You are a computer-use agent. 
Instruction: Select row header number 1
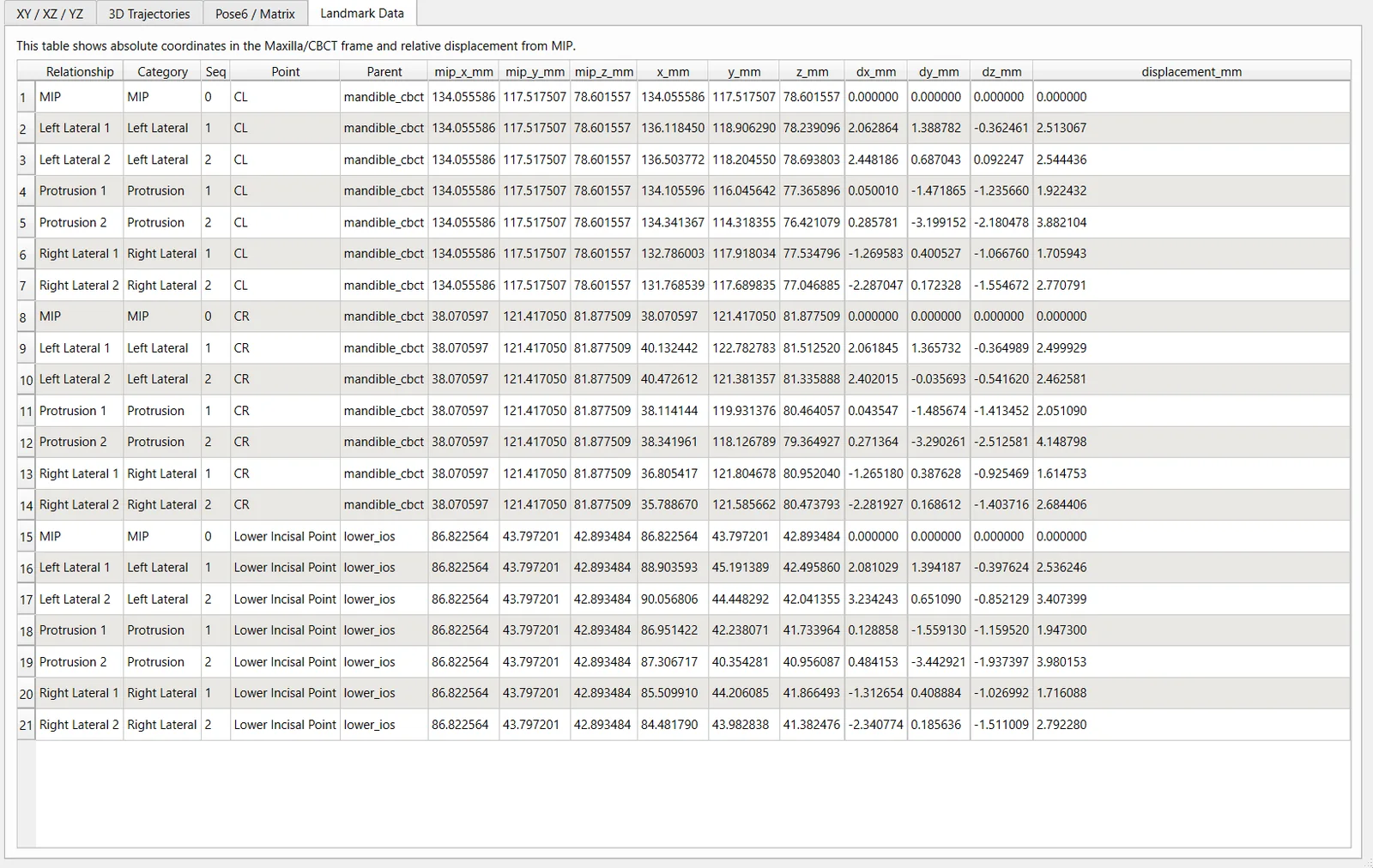point(26,97)
